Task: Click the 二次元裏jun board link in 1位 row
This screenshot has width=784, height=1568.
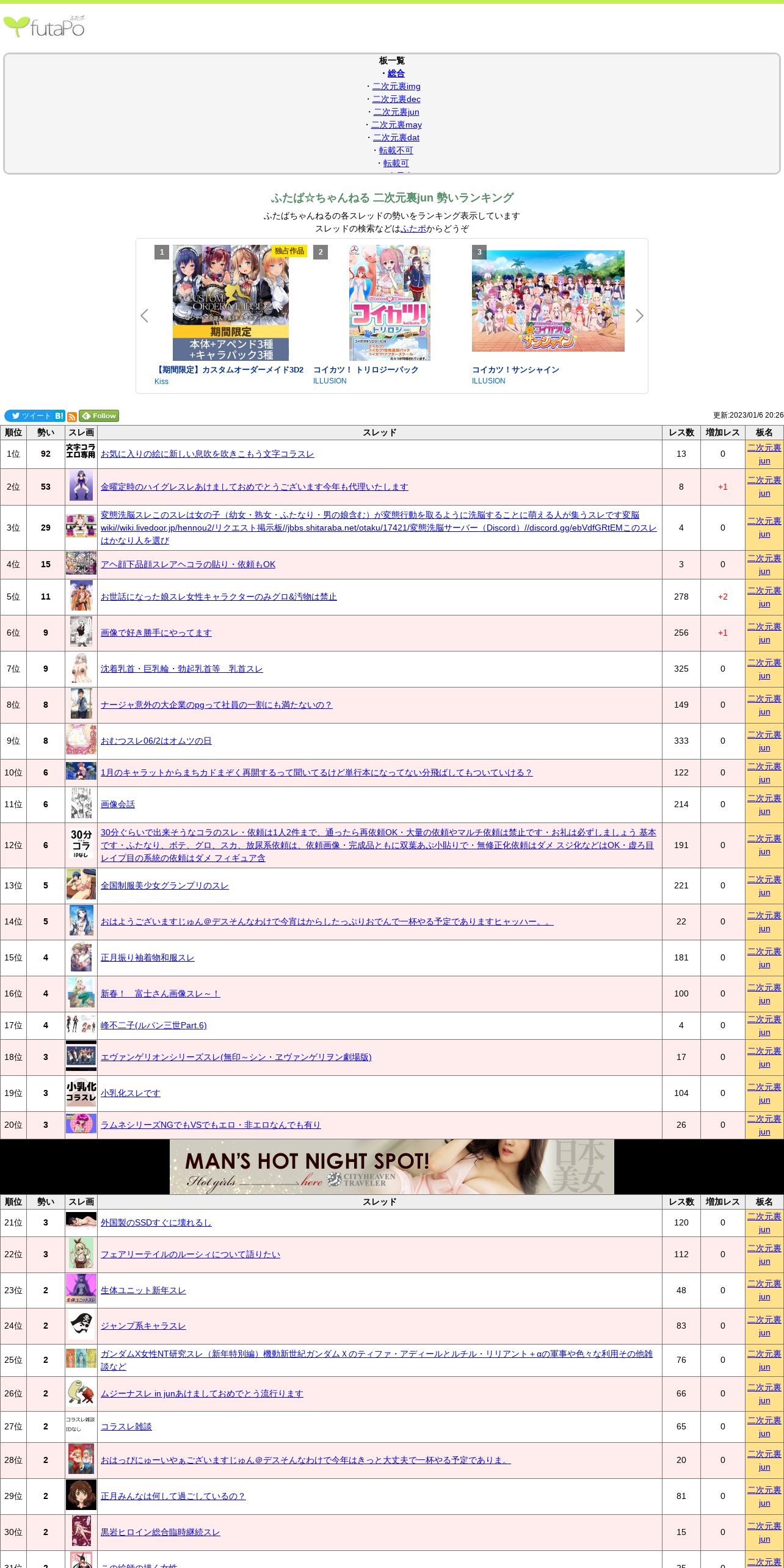Action: tap(764, 454)
